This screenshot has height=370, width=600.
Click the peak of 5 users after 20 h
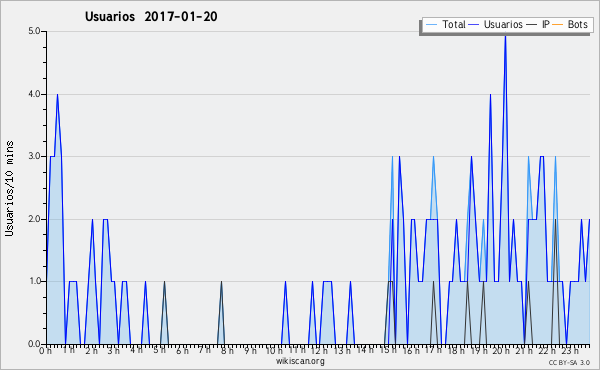click(505, 36)
